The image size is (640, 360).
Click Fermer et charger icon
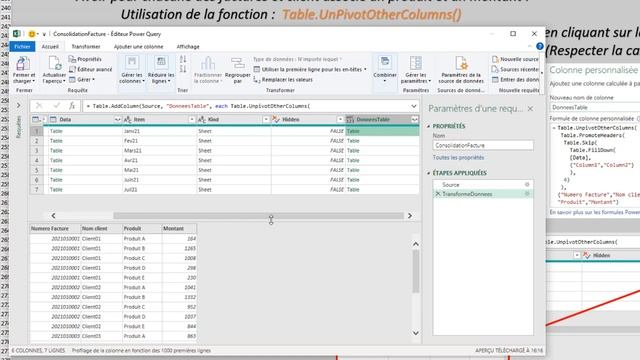(x=23, y=64)
